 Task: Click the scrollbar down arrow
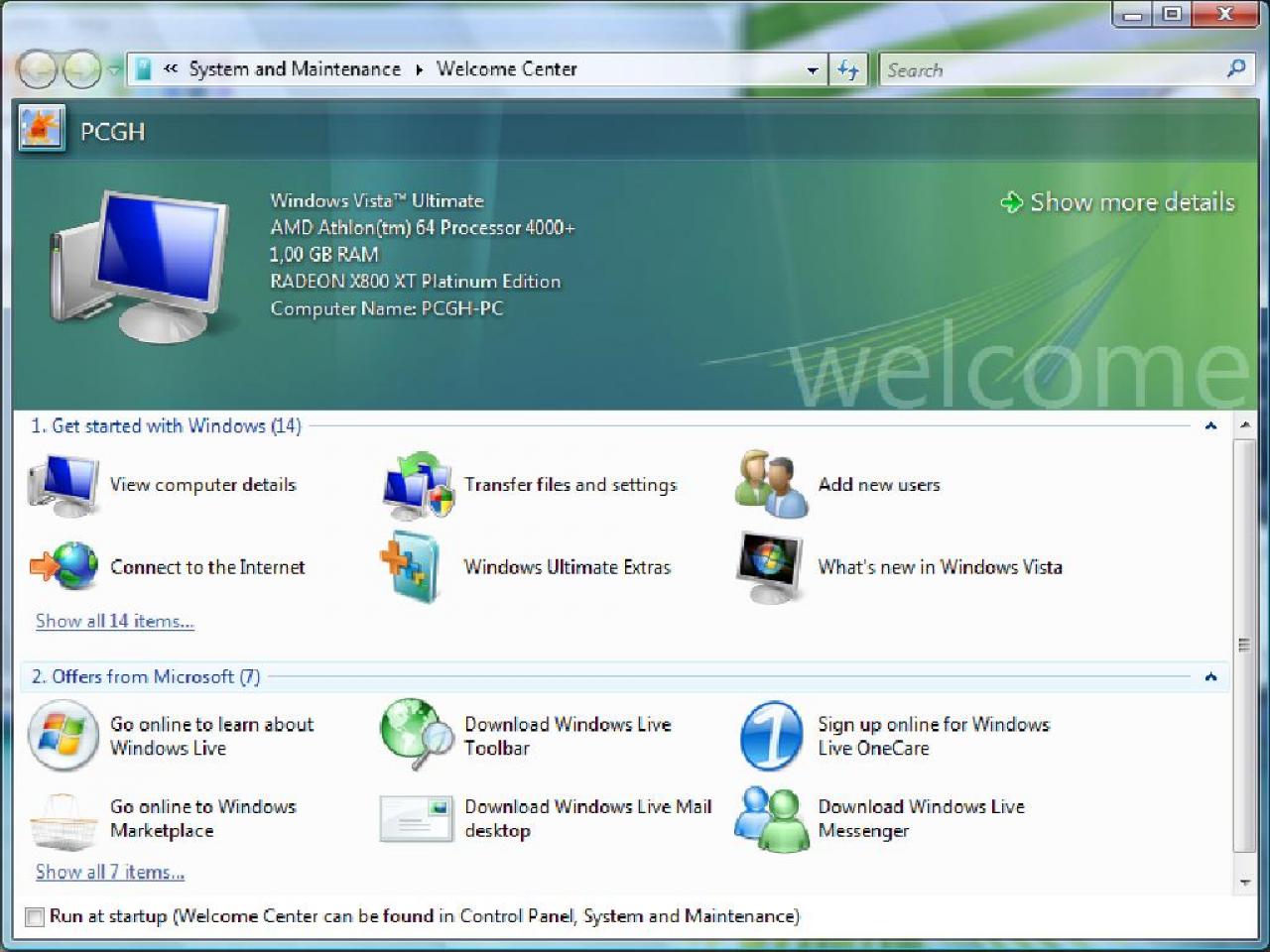pos(1244,882)
